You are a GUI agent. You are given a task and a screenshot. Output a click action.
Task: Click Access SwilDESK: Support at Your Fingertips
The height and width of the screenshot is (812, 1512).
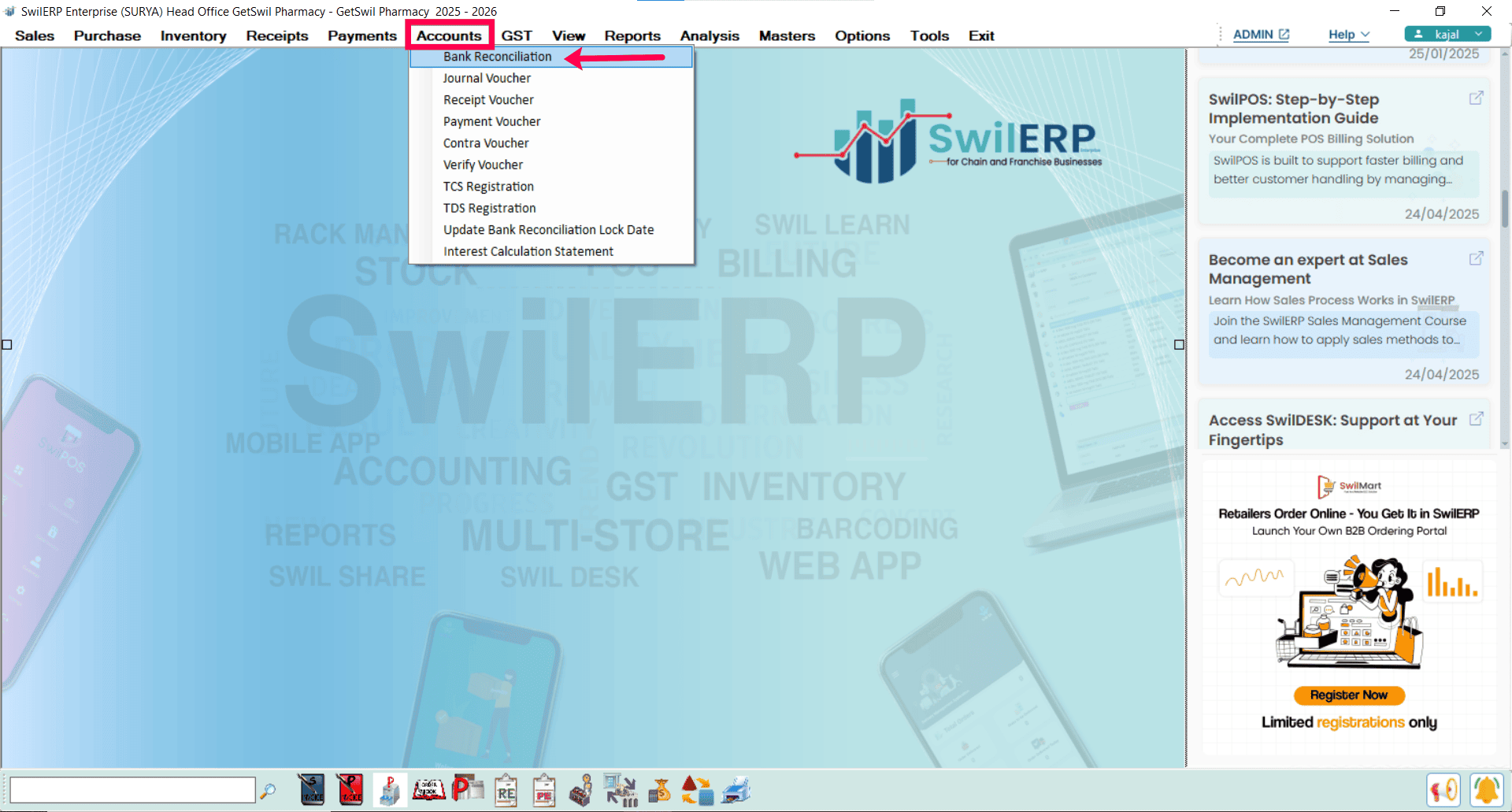click(x=1332, y=430)
